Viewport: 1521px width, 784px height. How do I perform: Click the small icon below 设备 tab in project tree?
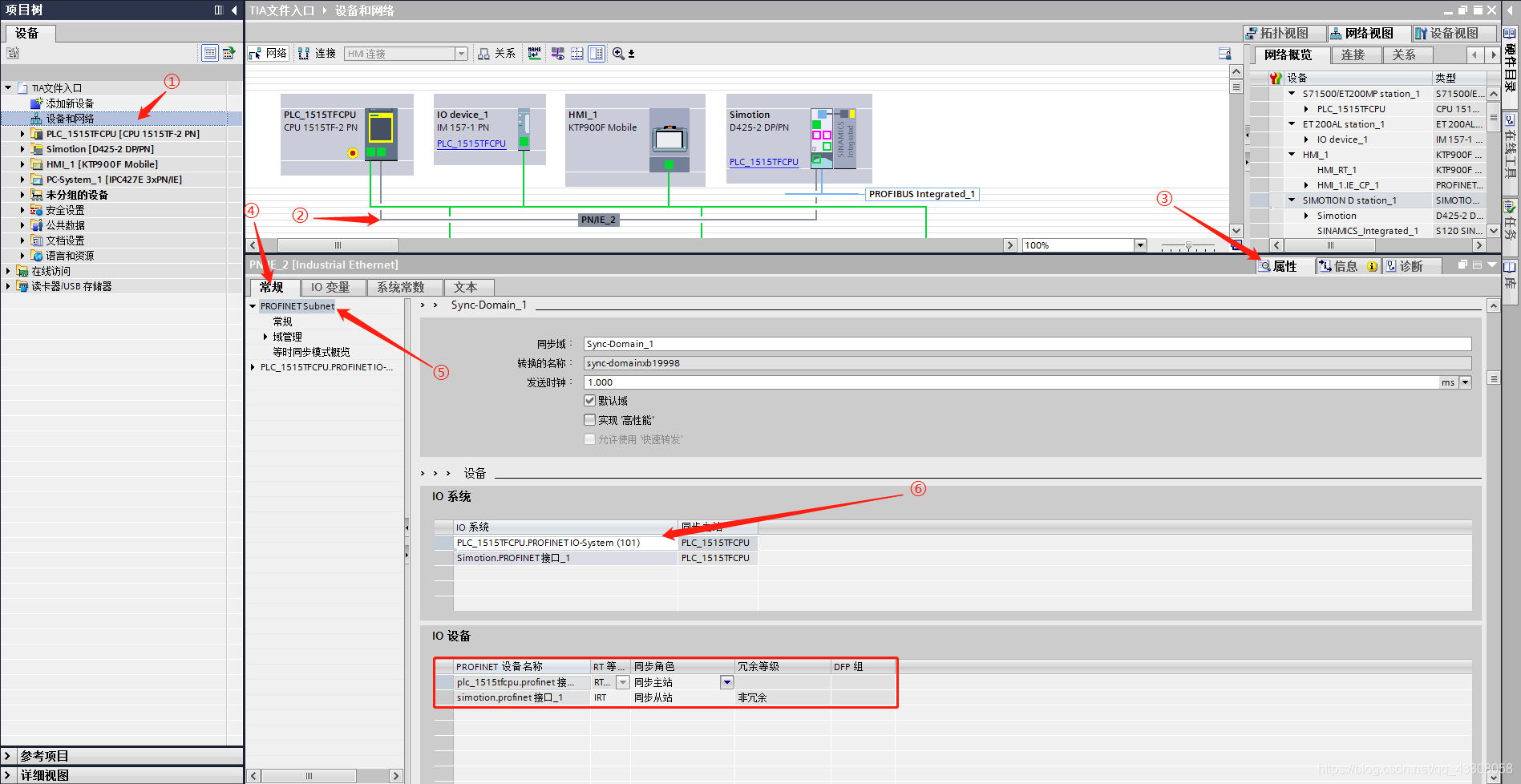[13, 53]
